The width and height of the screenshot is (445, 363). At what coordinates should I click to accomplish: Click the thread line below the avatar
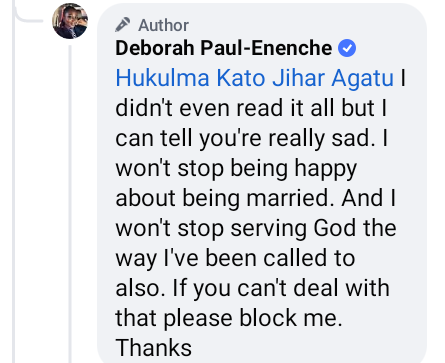point(70,203)
